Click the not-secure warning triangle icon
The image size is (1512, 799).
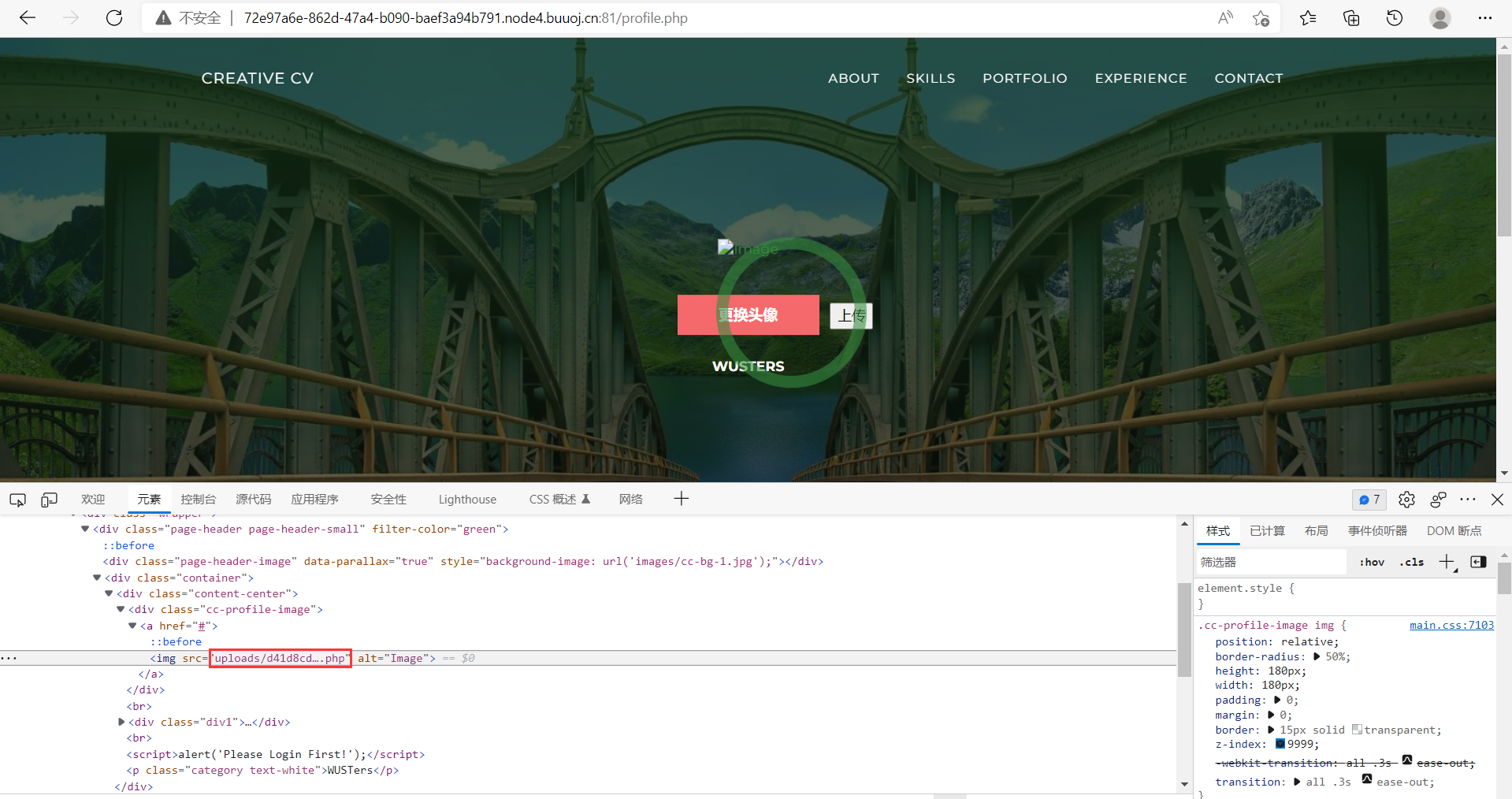(x=163, y=18)
